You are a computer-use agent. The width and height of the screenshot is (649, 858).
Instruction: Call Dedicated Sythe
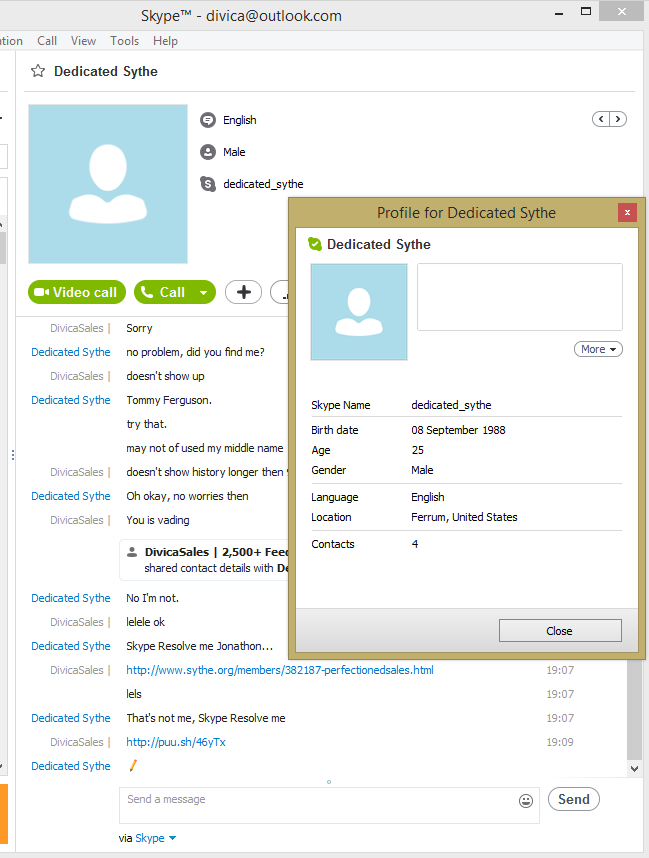coord(163,292)
